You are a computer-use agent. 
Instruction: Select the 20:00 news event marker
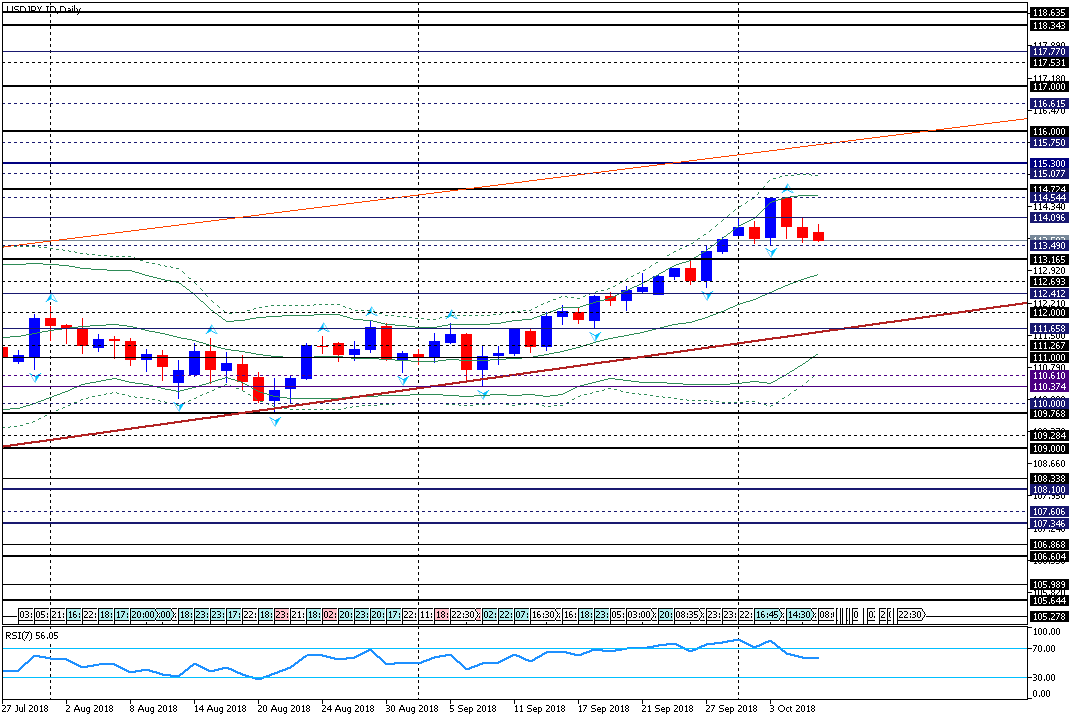click(142, 615)
